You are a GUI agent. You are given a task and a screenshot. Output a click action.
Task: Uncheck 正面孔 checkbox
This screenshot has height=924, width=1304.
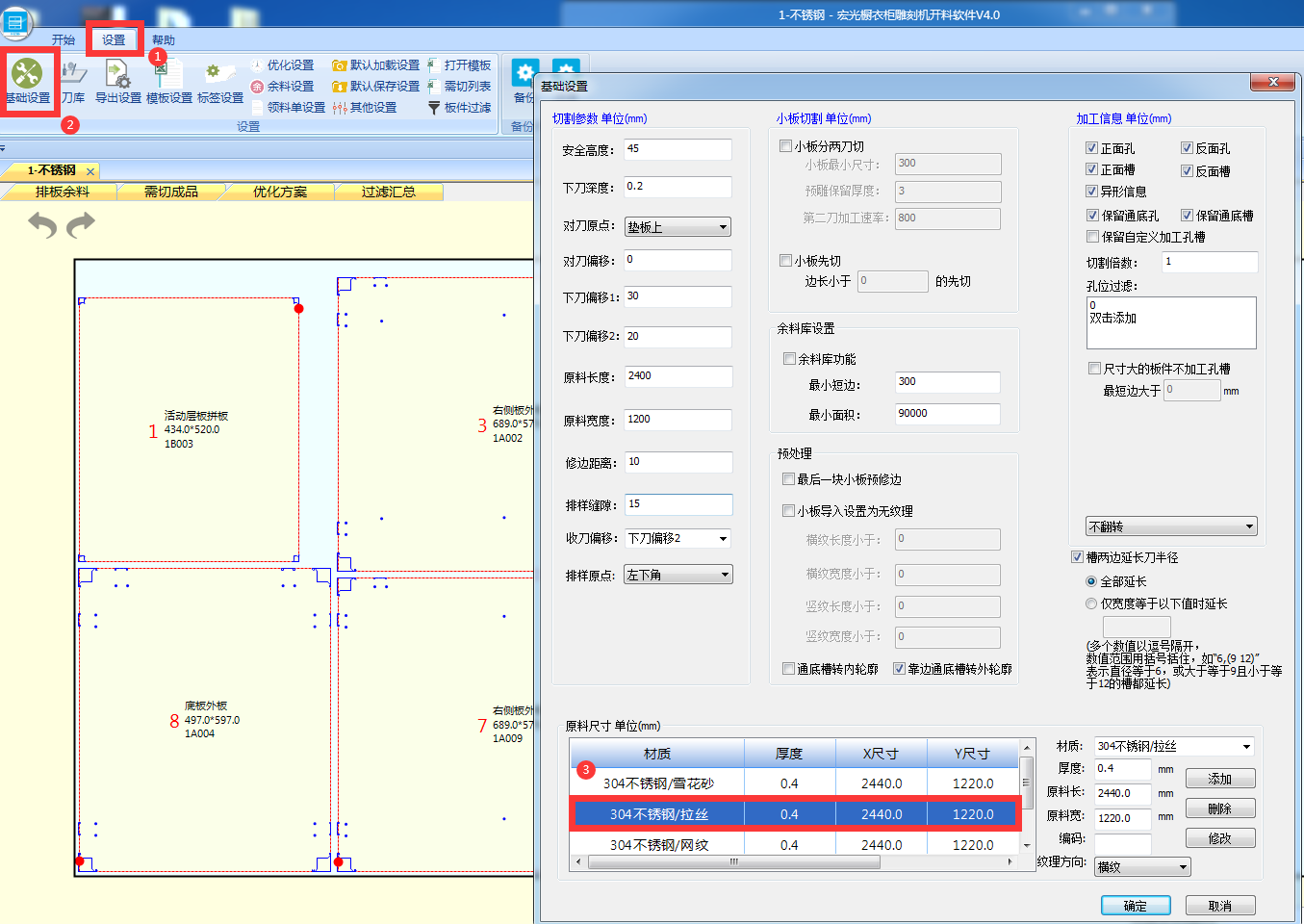(1091, 148)
